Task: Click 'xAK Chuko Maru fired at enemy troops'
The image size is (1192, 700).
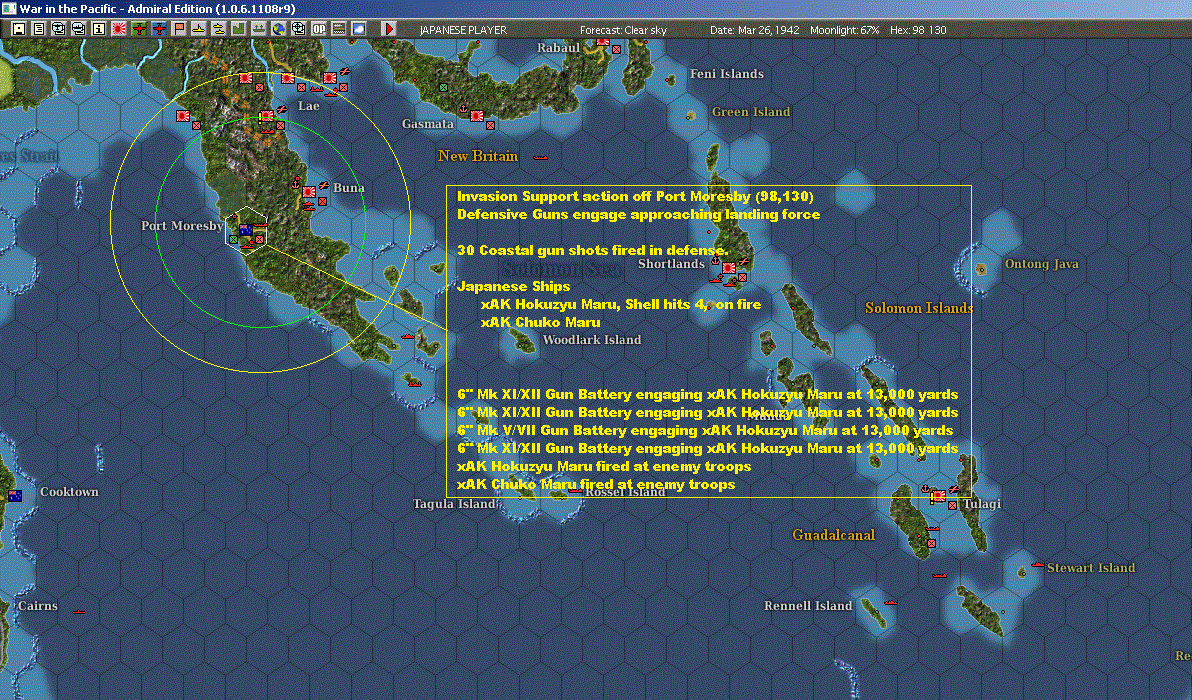Action: click(x=596, y=484)
